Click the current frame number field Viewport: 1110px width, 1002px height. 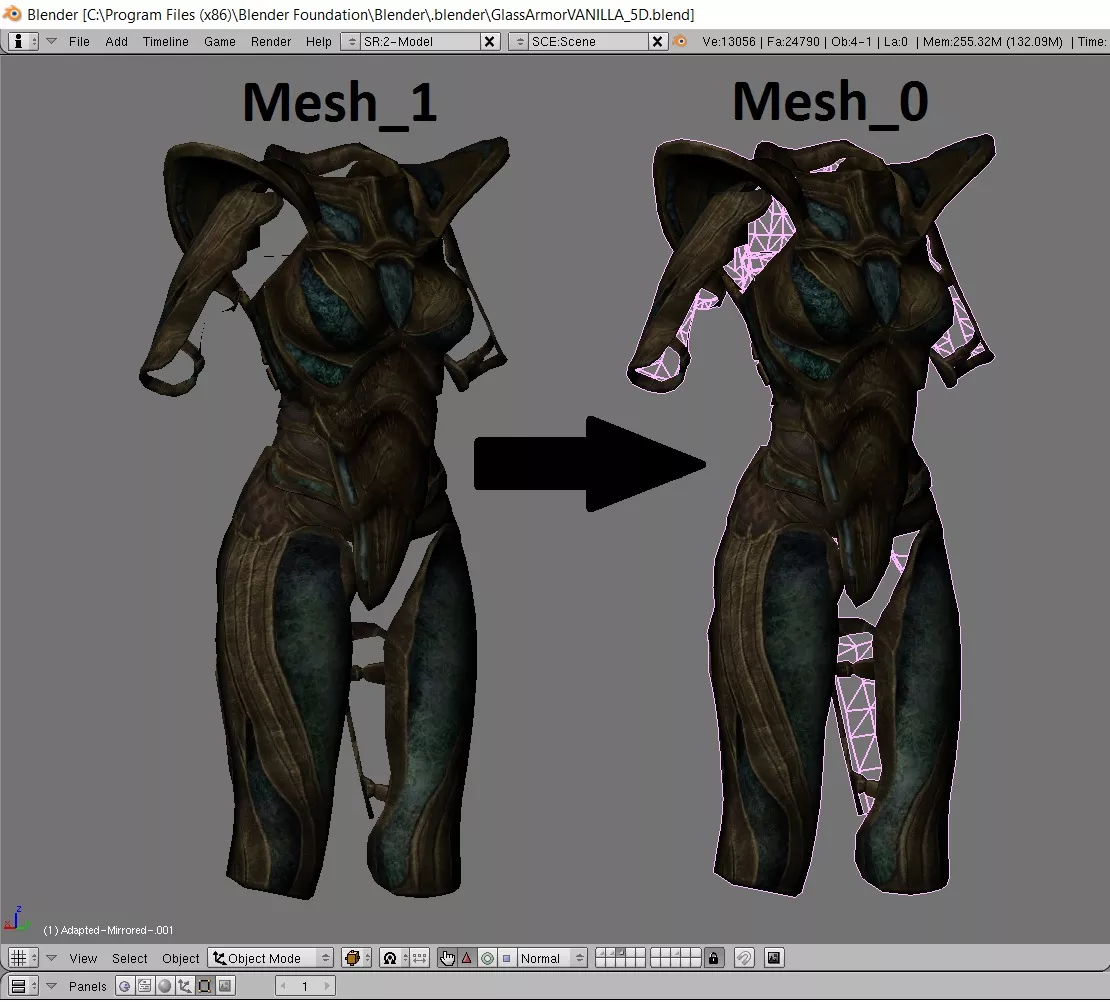[x=305, y=986]
